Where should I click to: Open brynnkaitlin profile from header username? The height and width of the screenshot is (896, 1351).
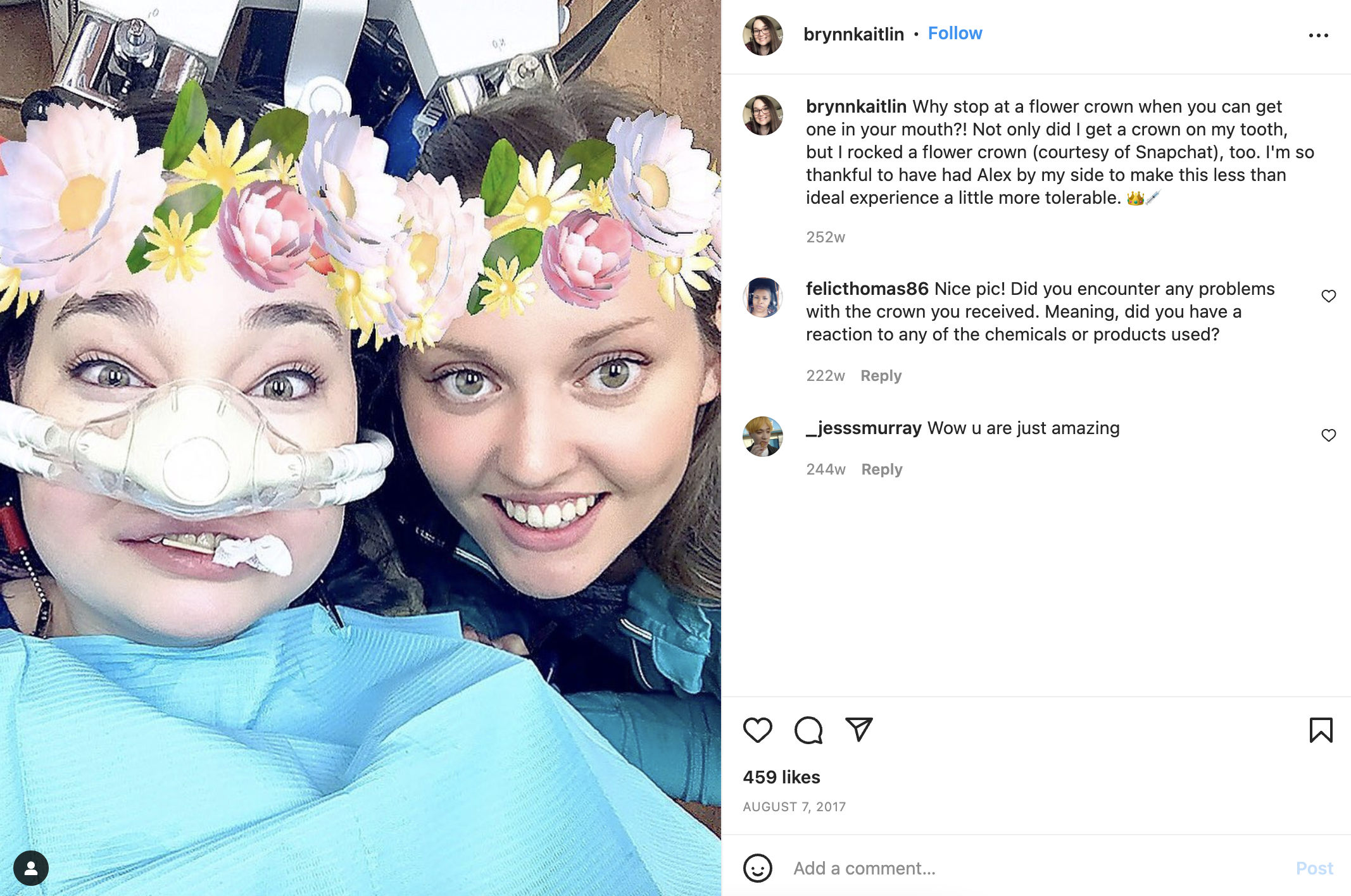point(853,34)
